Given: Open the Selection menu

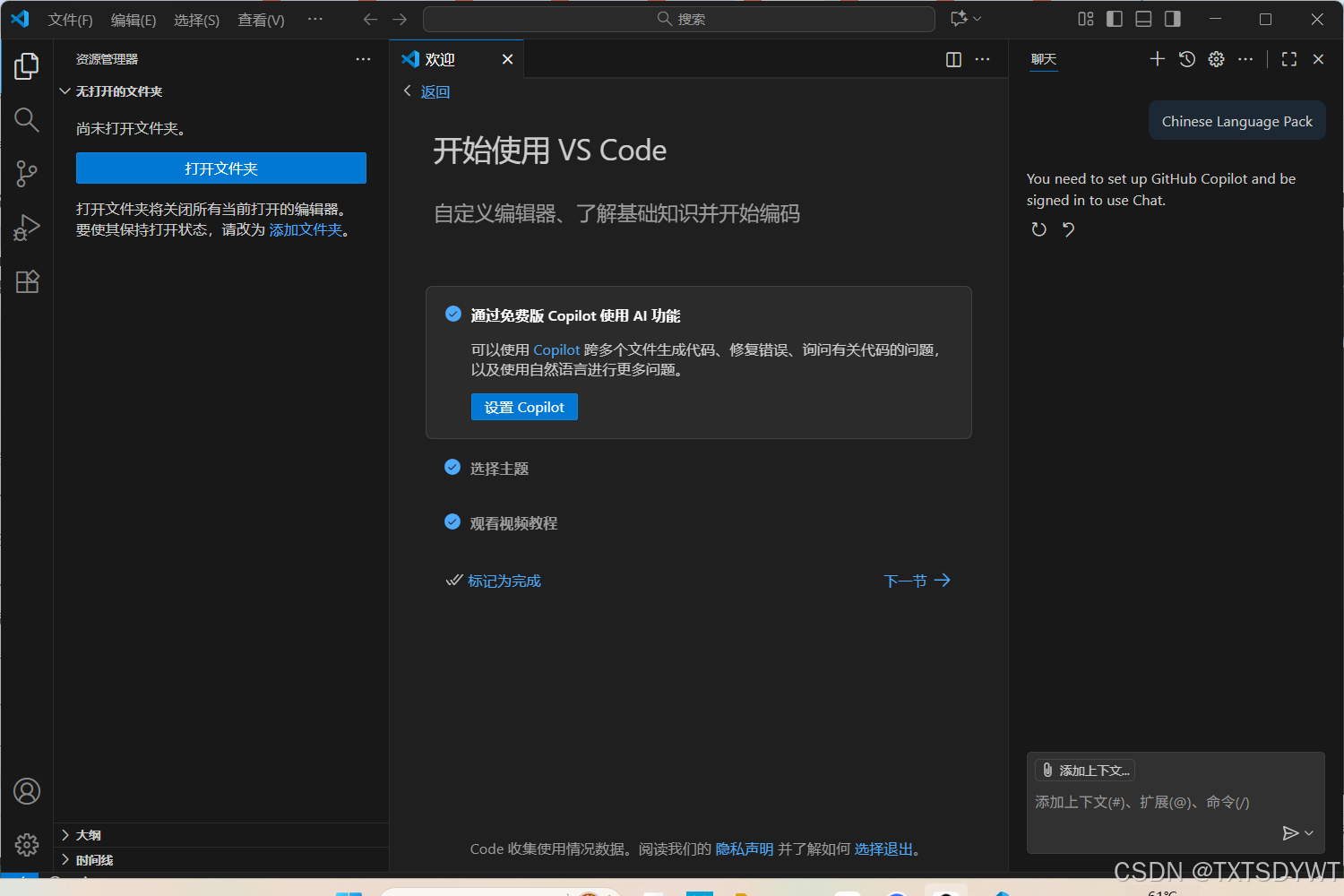Looking at the screenshot, I should (x=196, y=20).
